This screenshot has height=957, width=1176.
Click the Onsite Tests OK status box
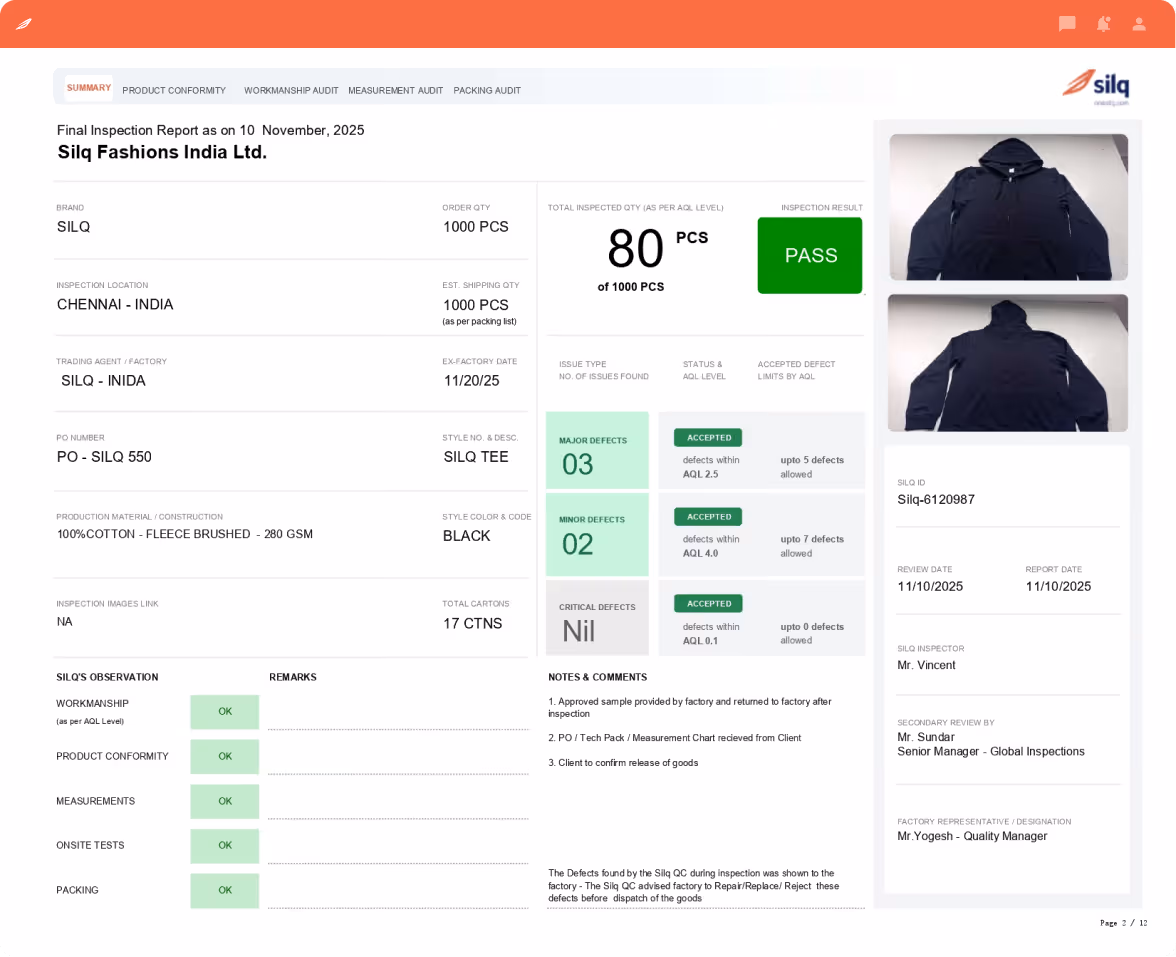click(224, 846)
